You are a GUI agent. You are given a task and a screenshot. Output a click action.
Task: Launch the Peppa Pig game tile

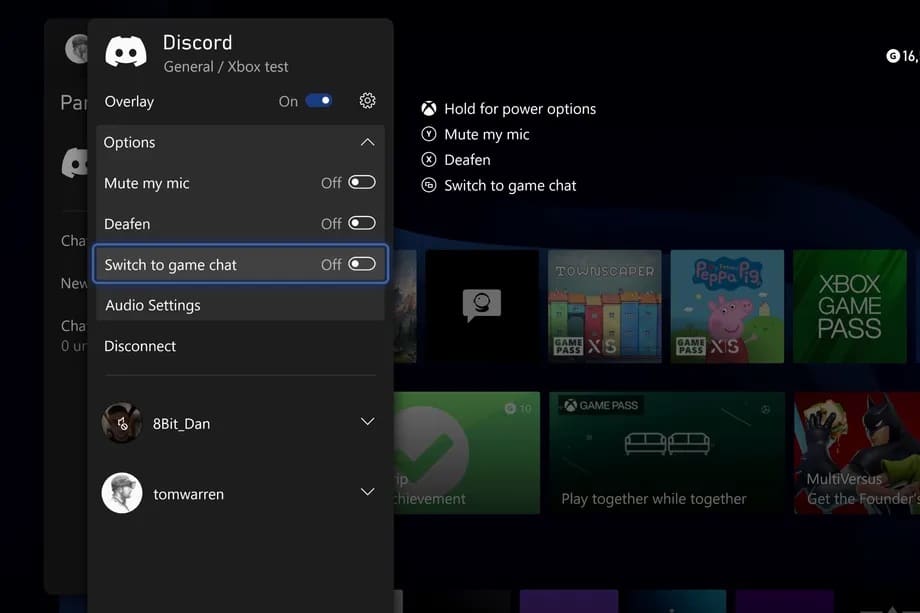pos(726,306)
